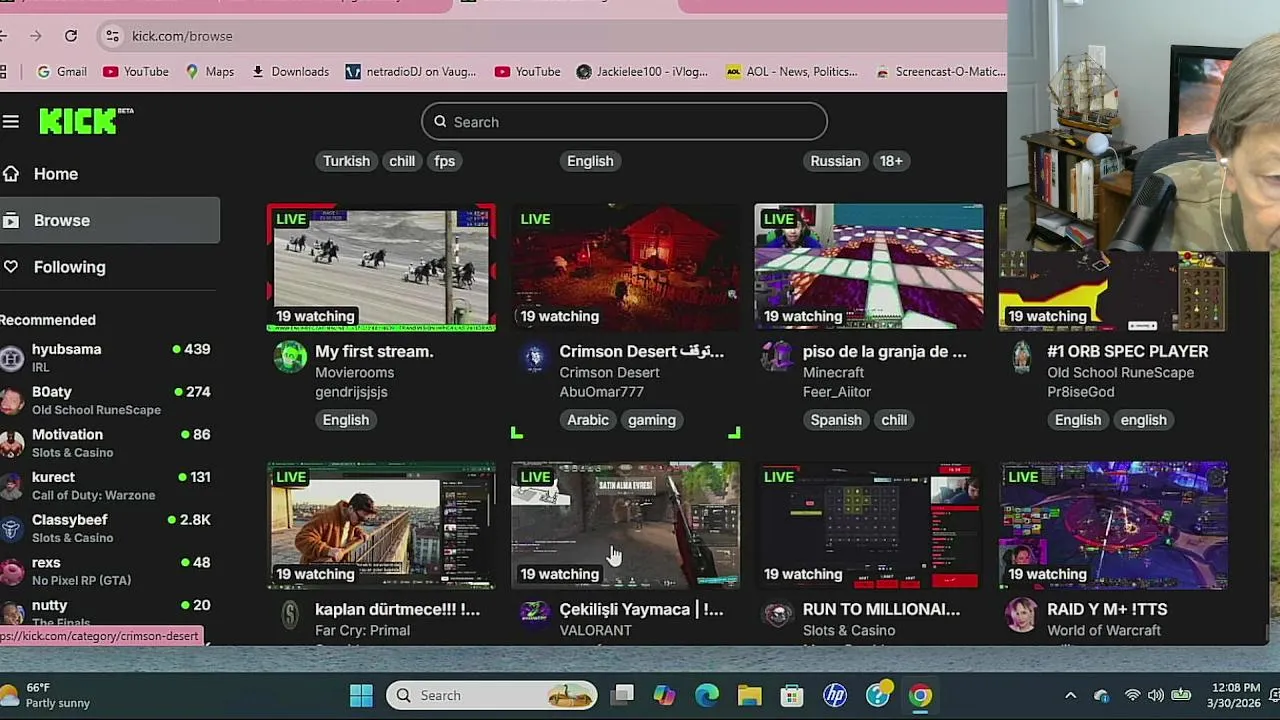Screen dimensions: 1280x720
Task: Open HP app from taskbar
Action: (835, 695)
